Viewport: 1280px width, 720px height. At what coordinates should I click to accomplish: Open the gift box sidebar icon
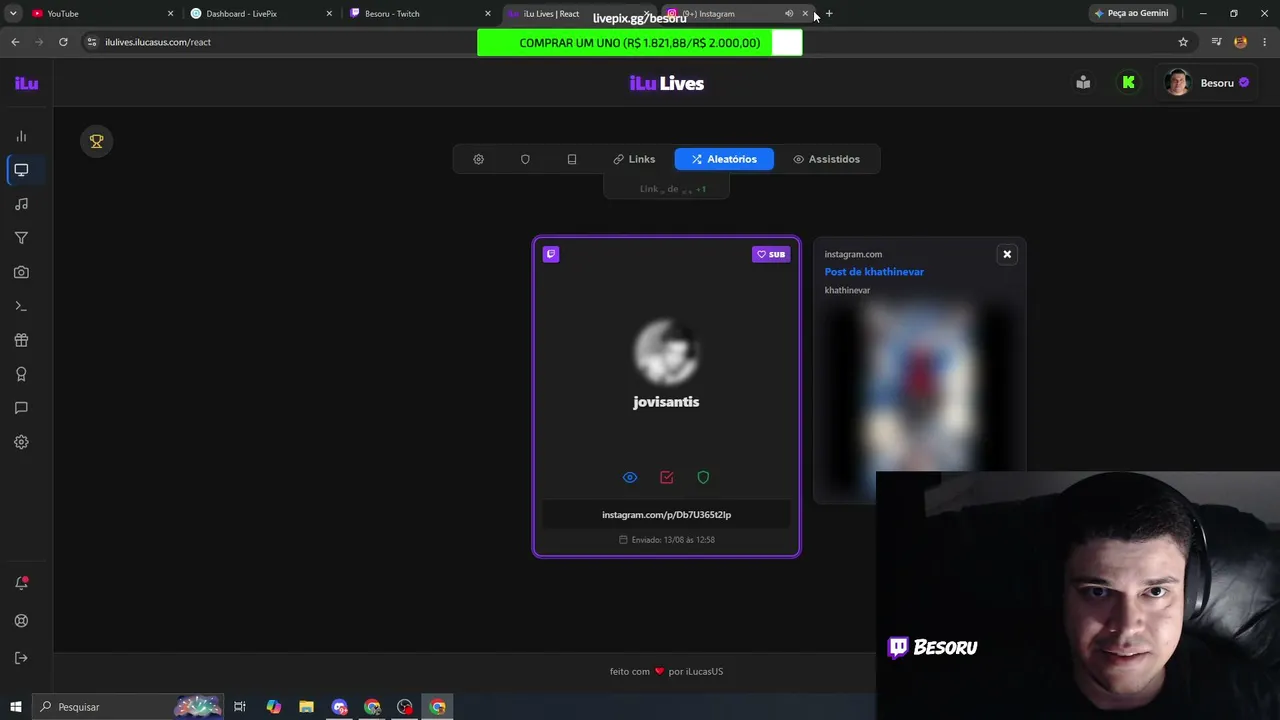(x=21, y=340)
